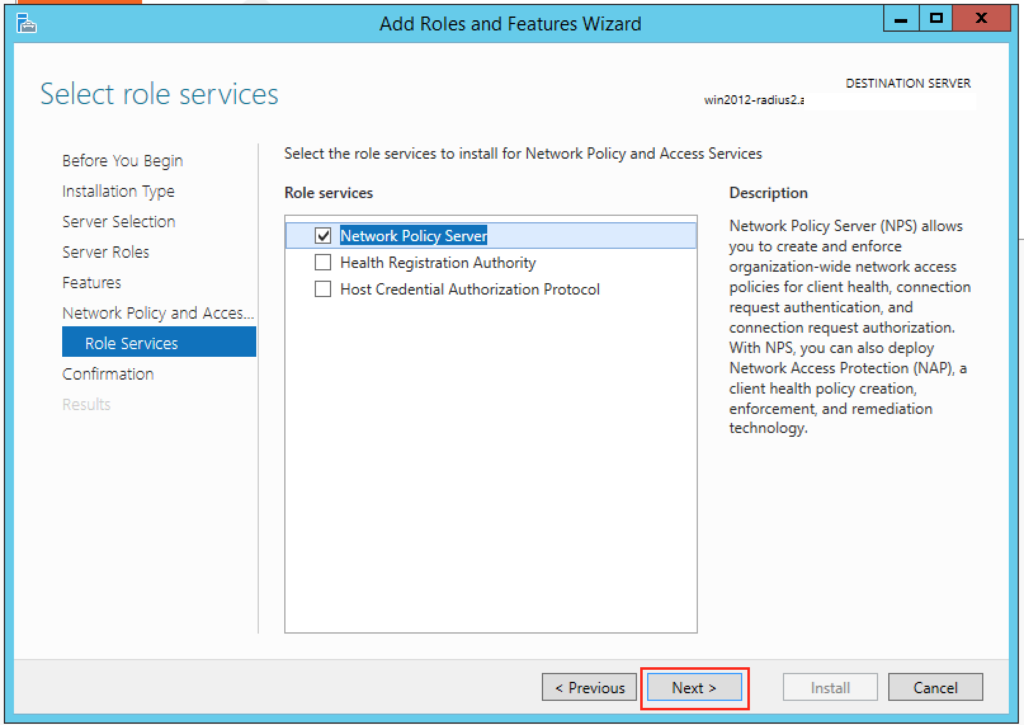Image resolution: width=1024 pixels, height=725 pixels.
Task: Open the Features wizard step
Action: click(x=91, y=282)
